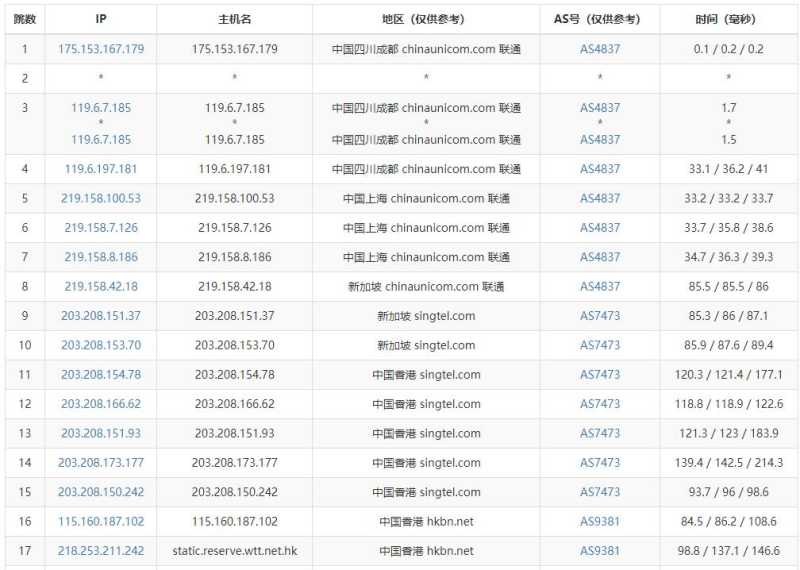Open AS7473 link in hop 13 row
Image resolution: width=800 pixels, height=570 pixels.
pos(600,433)
